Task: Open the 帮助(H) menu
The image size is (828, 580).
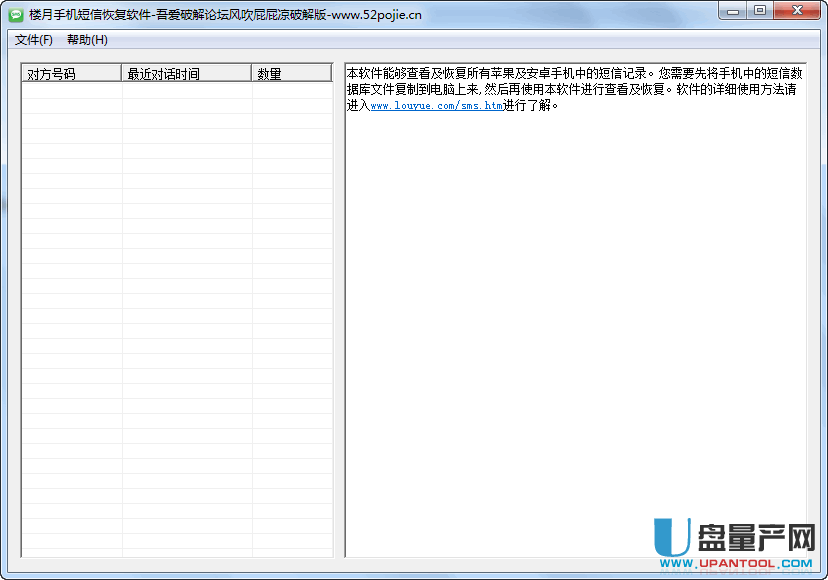Action: pyautogui.click(x=87, y=40)
